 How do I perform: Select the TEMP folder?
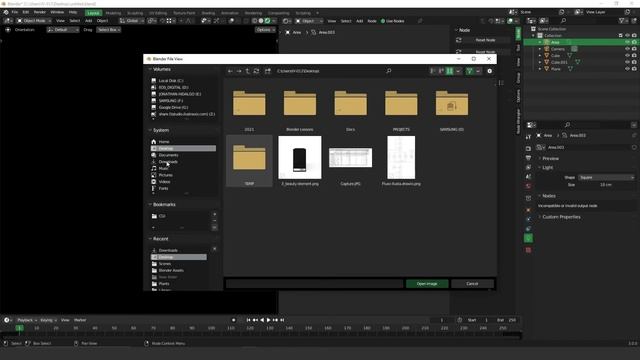pyautogui.click(x=249, y=161)
